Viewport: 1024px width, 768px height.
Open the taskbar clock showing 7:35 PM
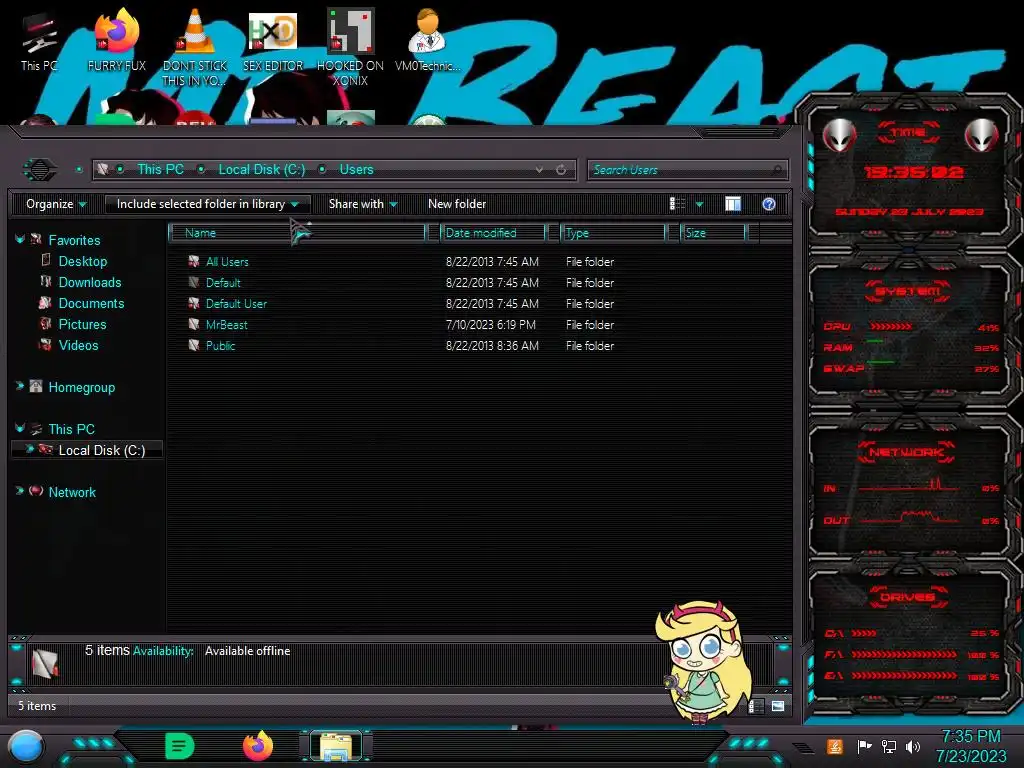[971, 746]
